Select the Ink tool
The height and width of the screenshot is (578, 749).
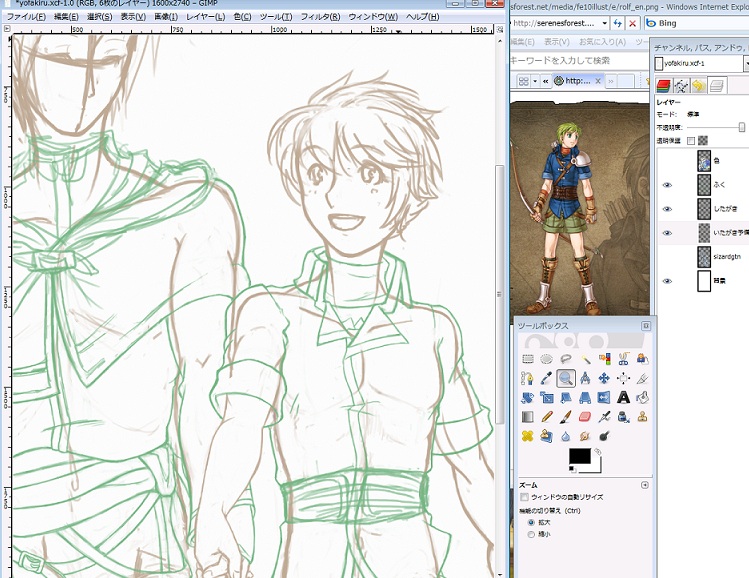tap(623, 417)
